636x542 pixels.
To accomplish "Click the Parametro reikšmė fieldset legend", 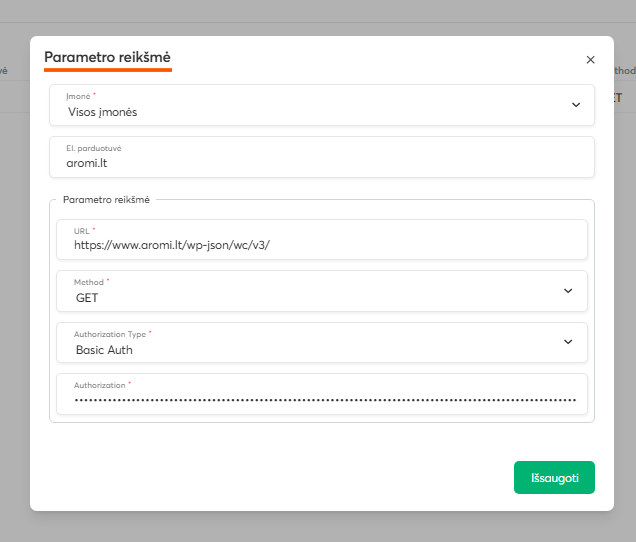I will pyautogui.click(x=106, y=200).
